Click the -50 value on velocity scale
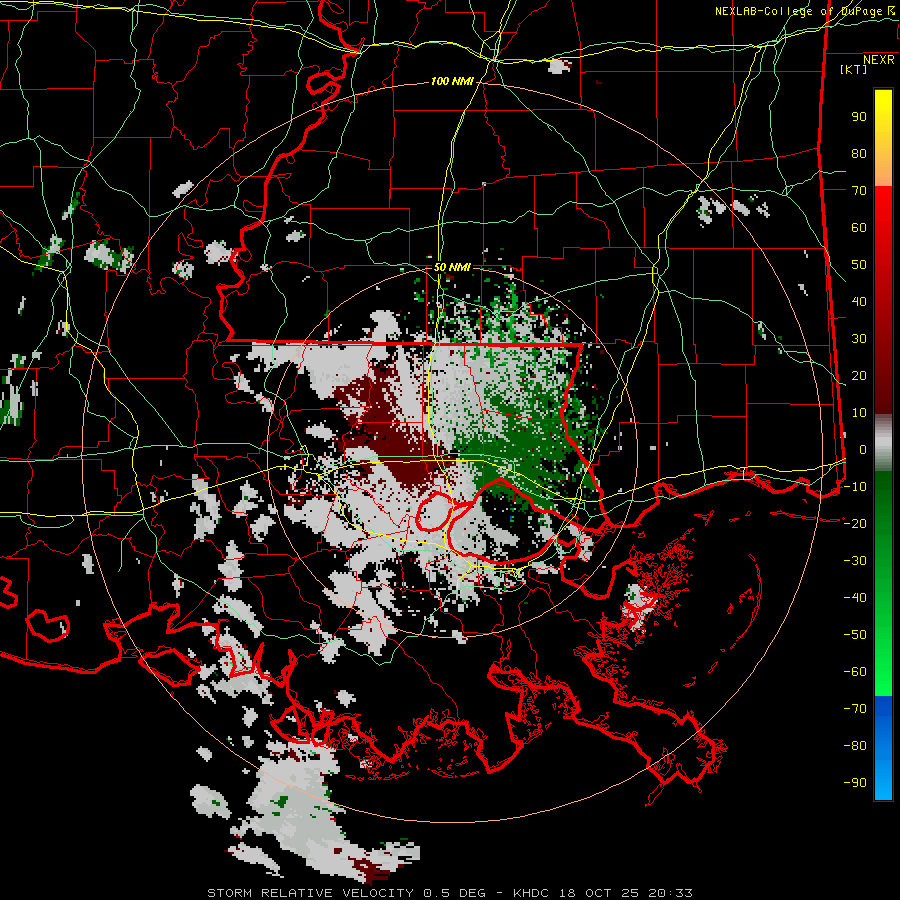Screen dimensions: 900x900 (855, 635)
